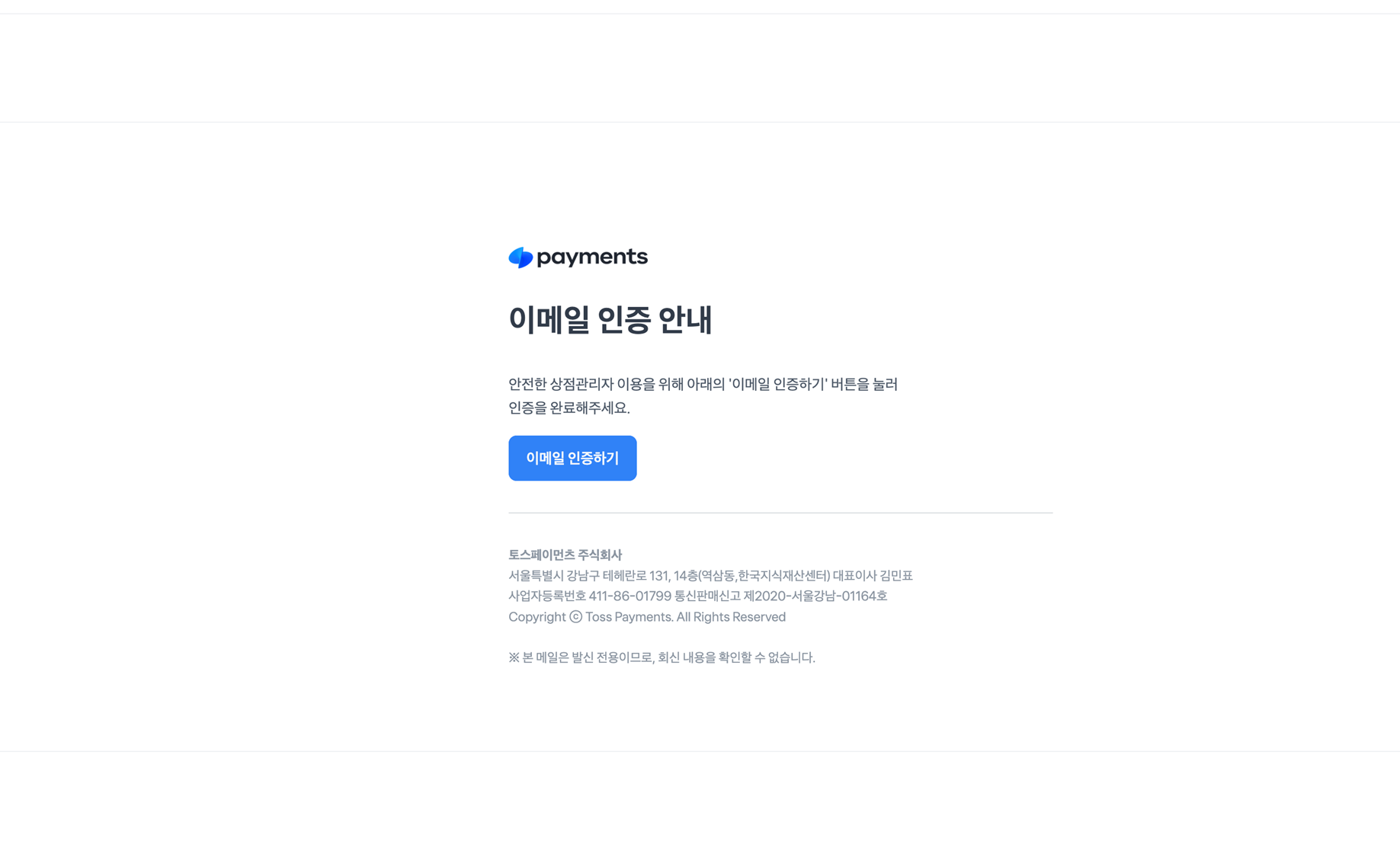The width and height of the screenshot is (1400, 857).
Task: Click the 안전한 상점관리자 이용을 위해 text
Action: point(596,384)
